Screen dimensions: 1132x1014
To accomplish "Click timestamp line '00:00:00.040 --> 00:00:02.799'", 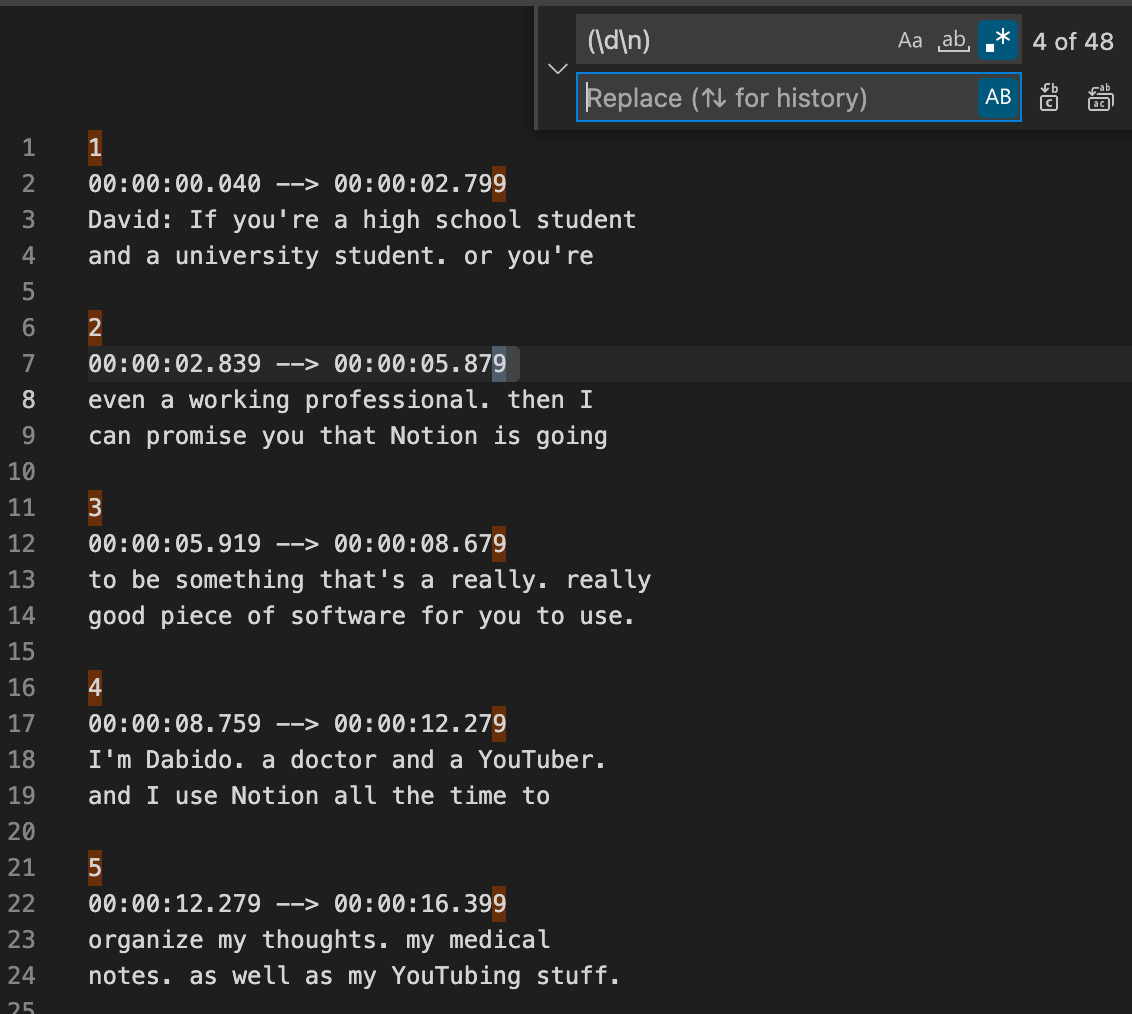I will pyautogui.click(x=297, y=184).
